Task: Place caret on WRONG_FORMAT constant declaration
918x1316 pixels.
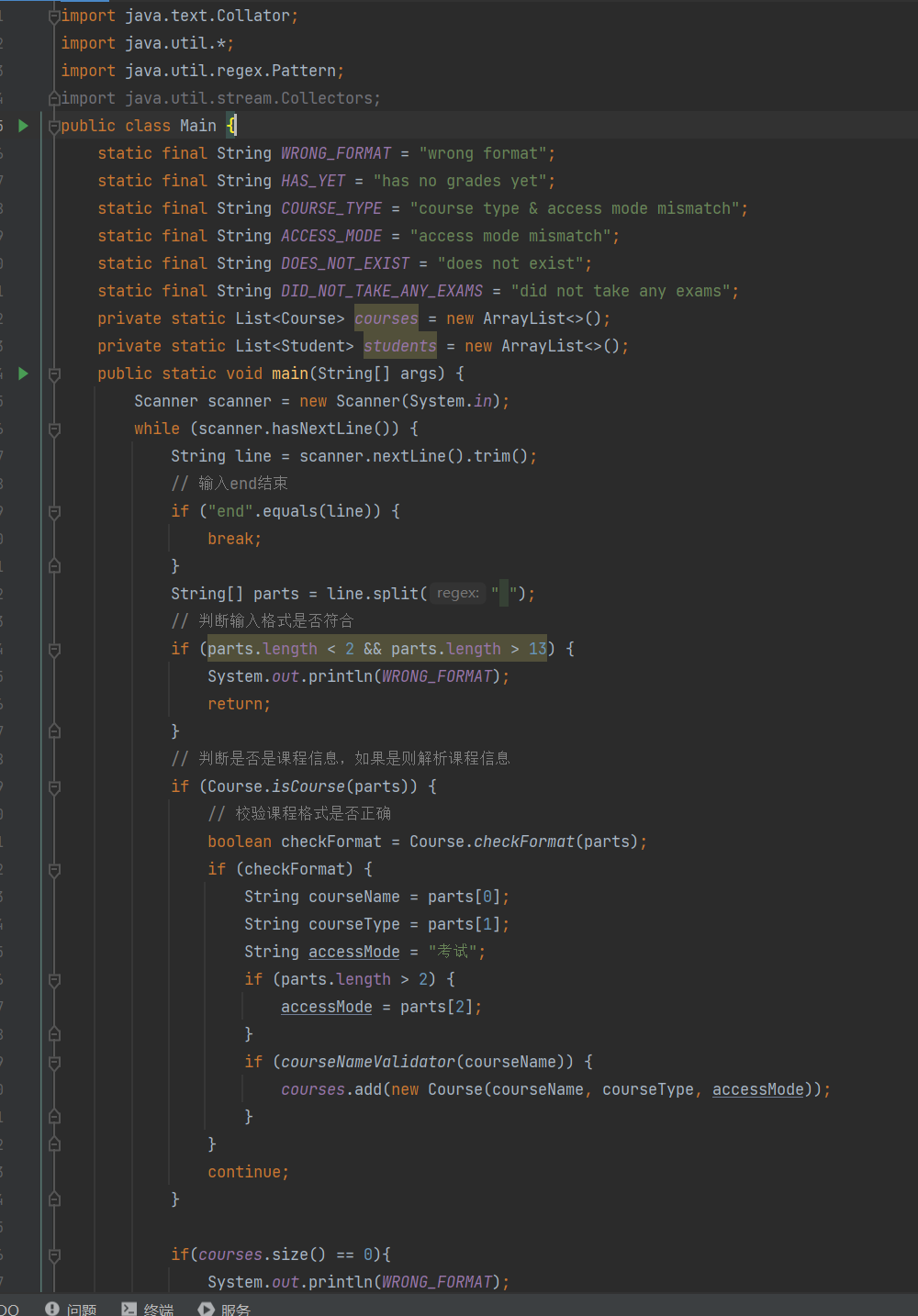Action: [x=336, y=153]
